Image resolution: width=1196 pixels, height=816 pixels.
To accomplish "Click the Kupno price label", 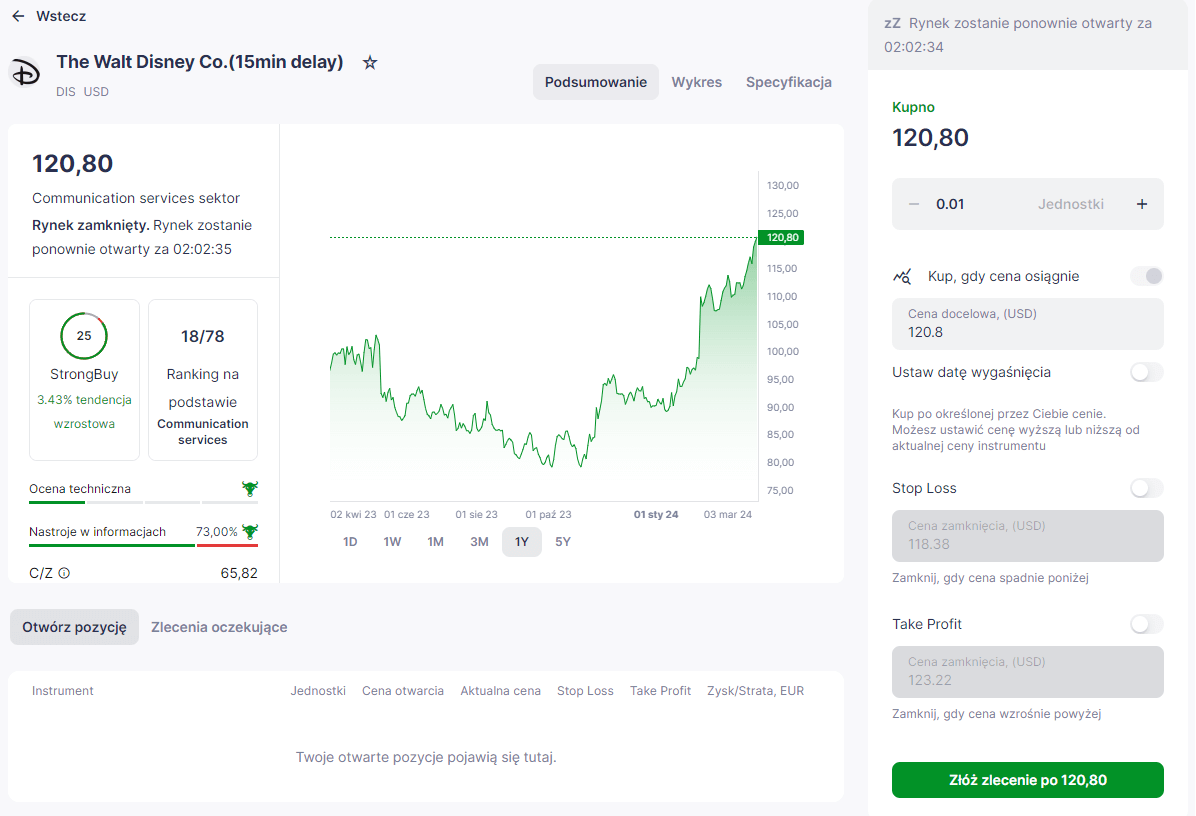I will click(x=913, y=108).
